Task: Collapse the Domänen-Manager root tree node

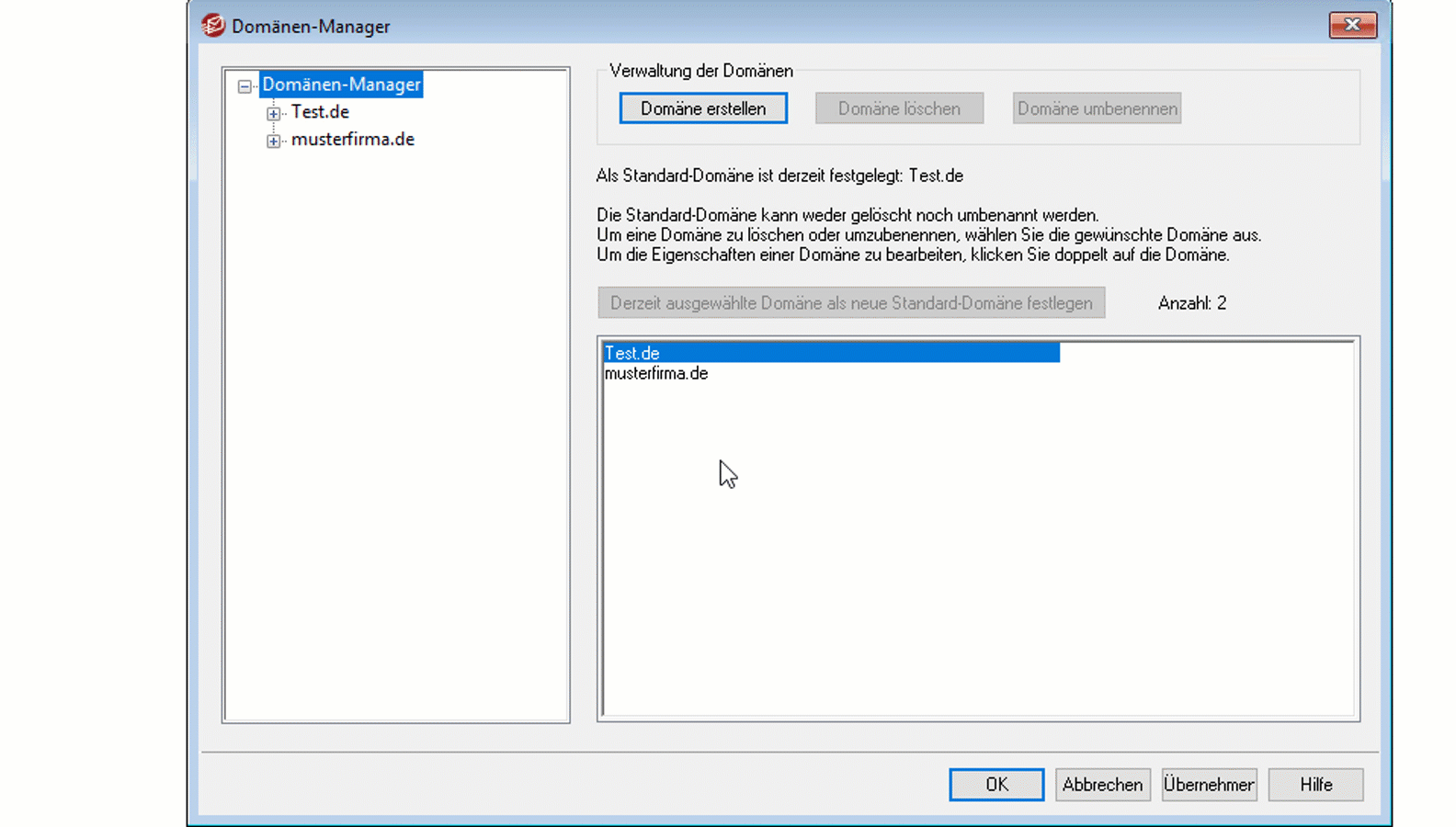Action: pyautogui.click(x=245, y=85)
